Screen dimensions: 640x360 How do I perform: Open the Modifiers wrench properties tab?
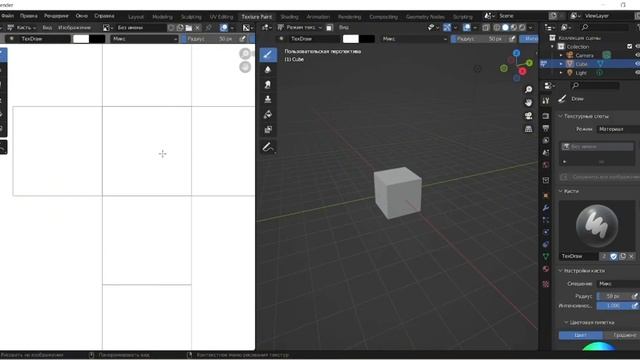point(546,208)
